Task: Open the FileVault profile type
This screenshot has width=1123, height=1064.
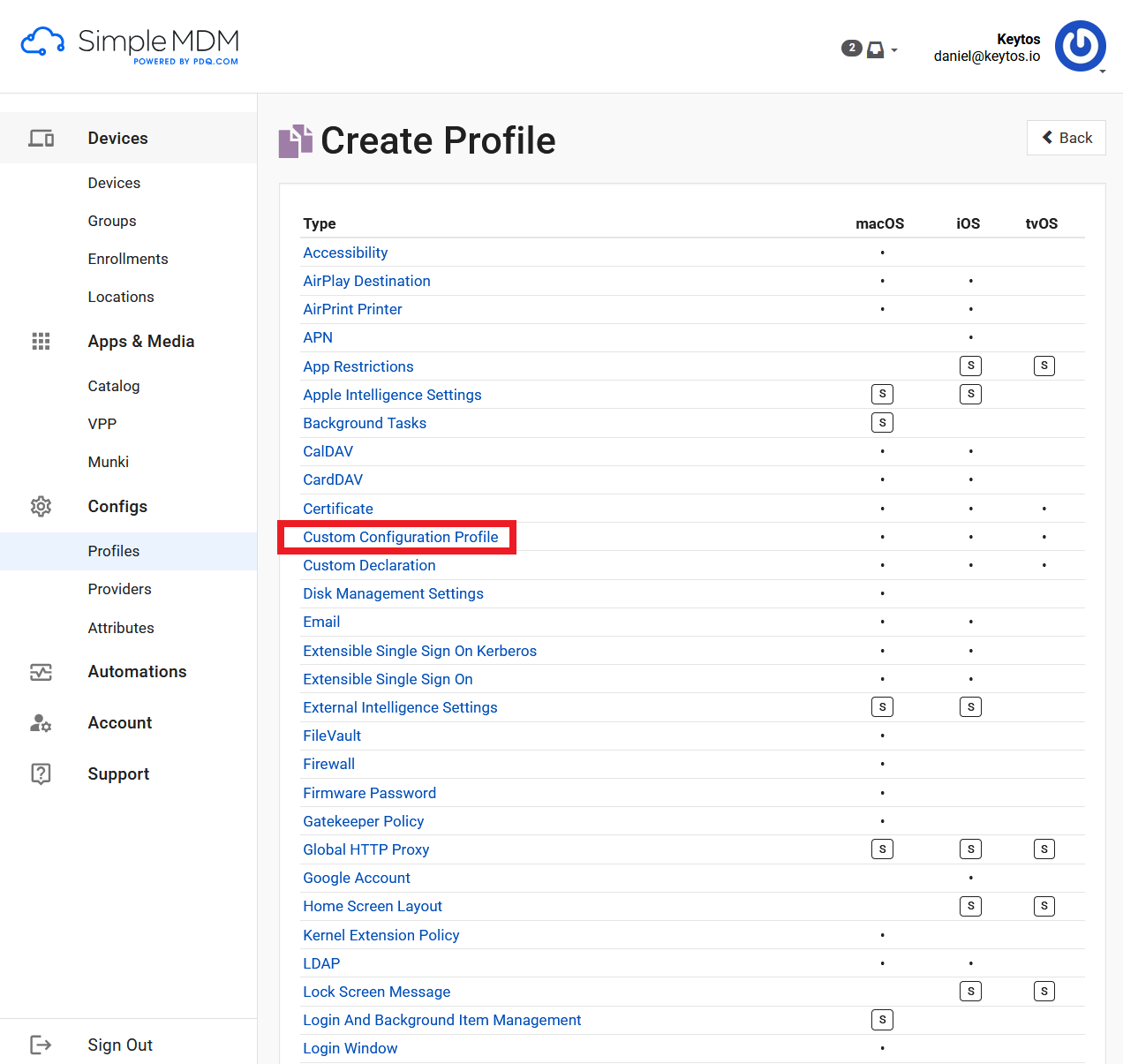Action: 332,736
